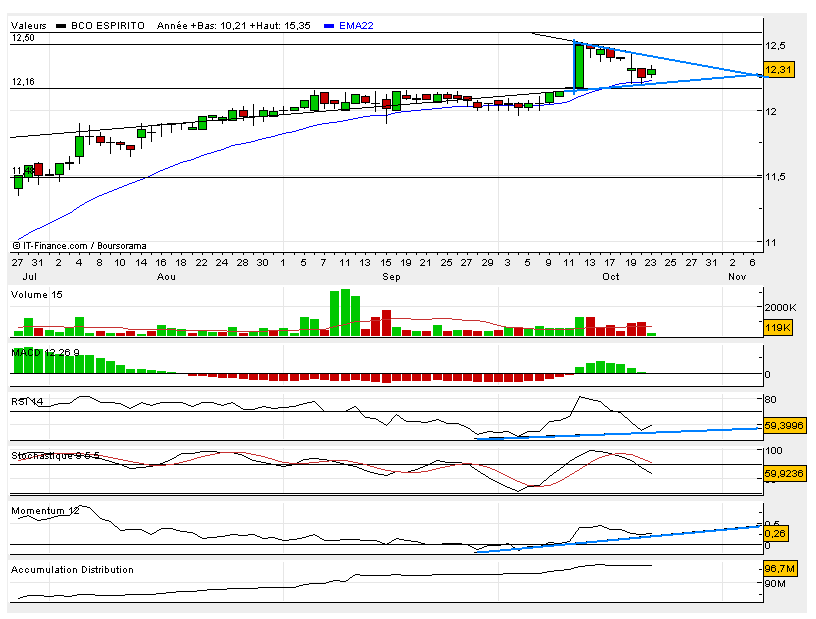
Task: Click the tall green candle on October 12
Action: point(579,67)
